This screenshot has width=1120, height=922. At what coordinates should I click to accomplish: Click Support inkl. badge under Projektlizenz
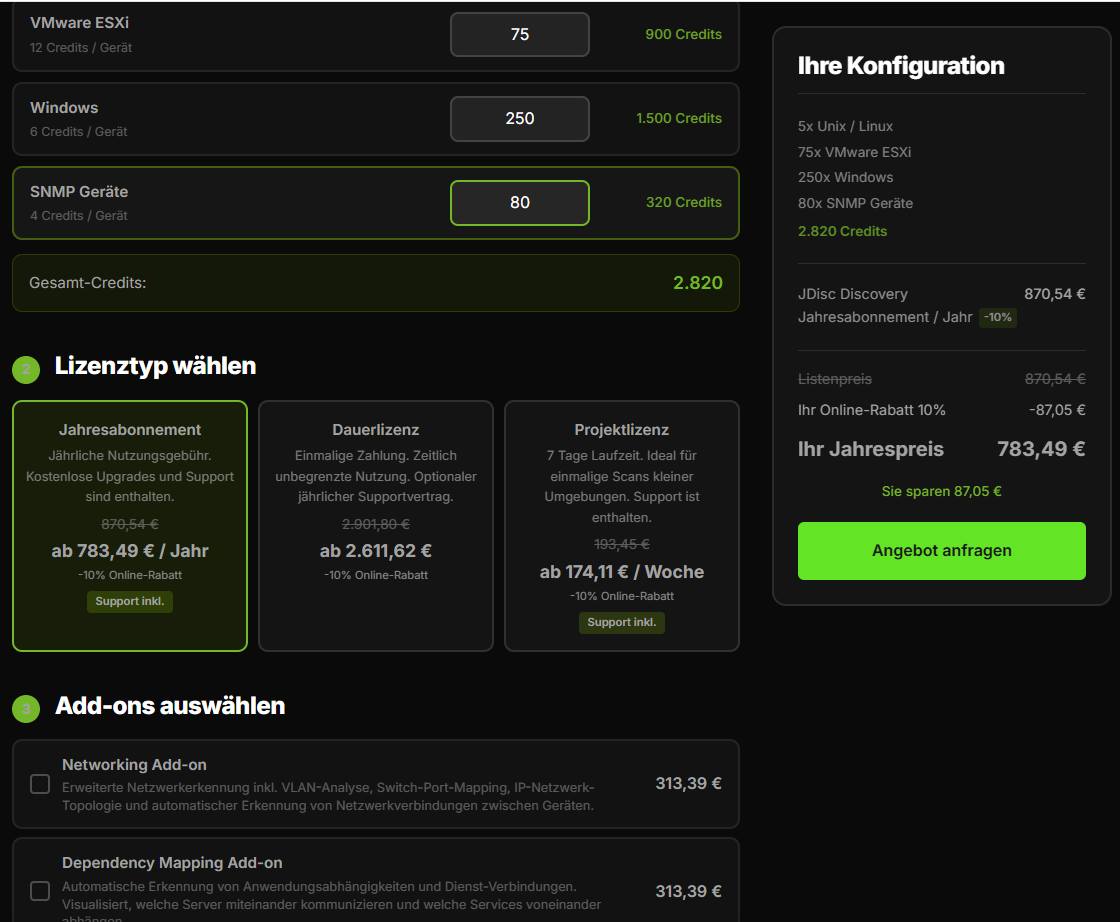coord(621,622)
